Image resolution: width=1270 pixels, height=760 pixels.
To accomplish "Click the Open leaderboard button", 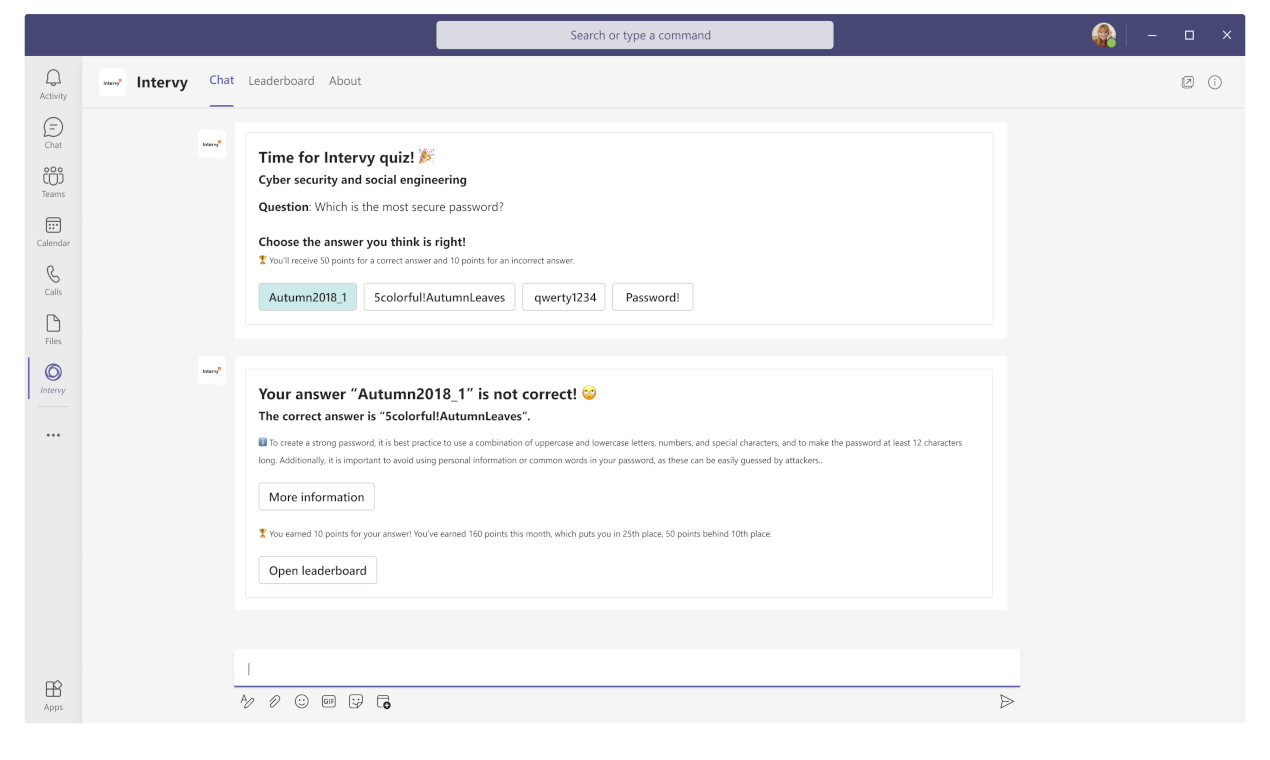I will click(x=318, y=570).
